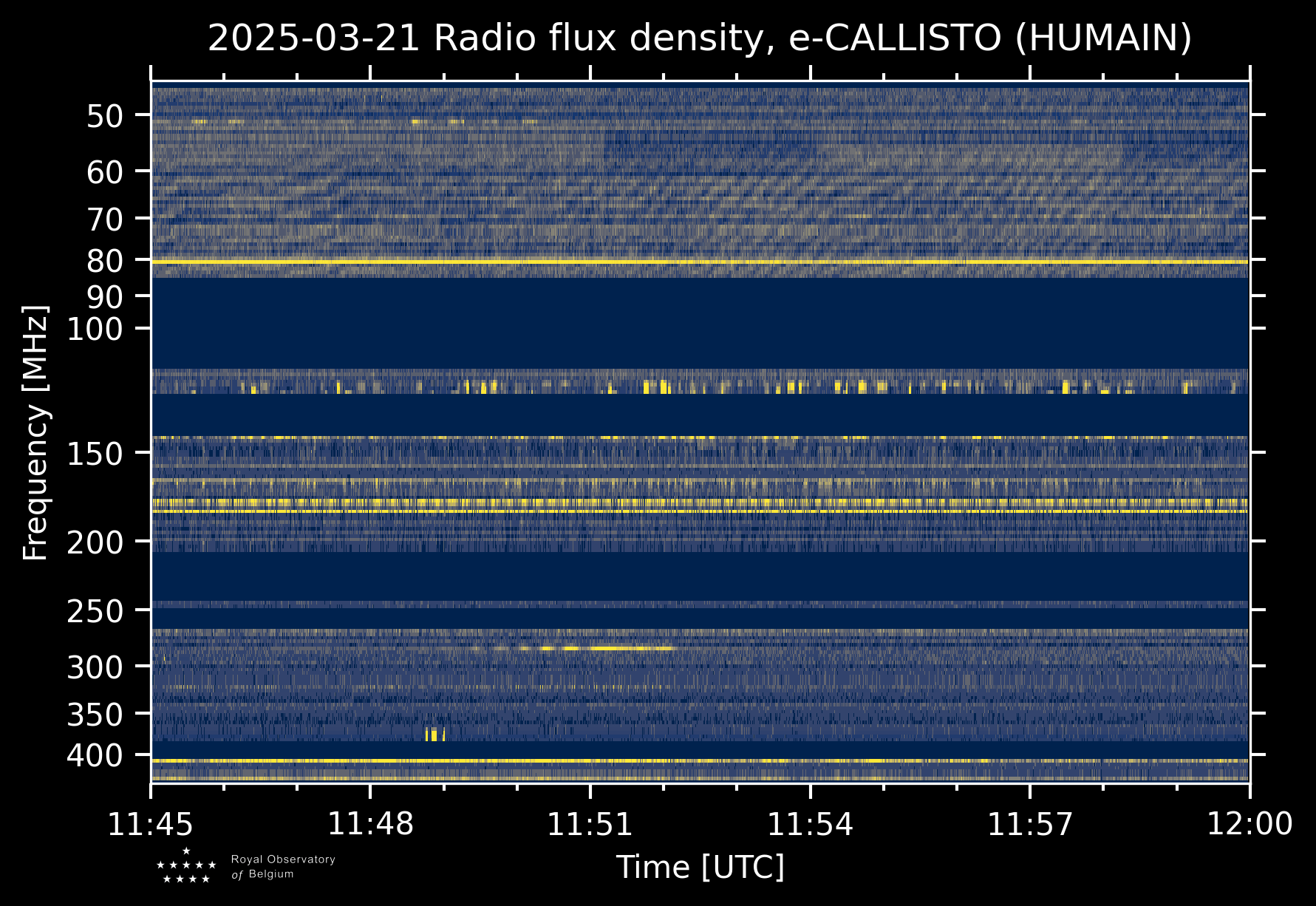Click the Royal Observatory of Belgium text

click(x=282, y=867)
